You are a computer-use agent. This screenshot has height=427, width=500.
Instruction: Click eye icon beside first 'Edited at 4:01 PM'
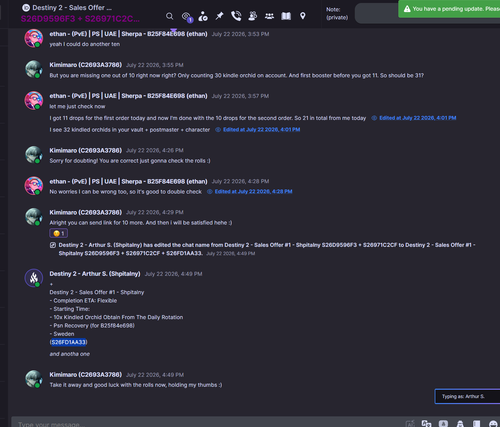374,118
